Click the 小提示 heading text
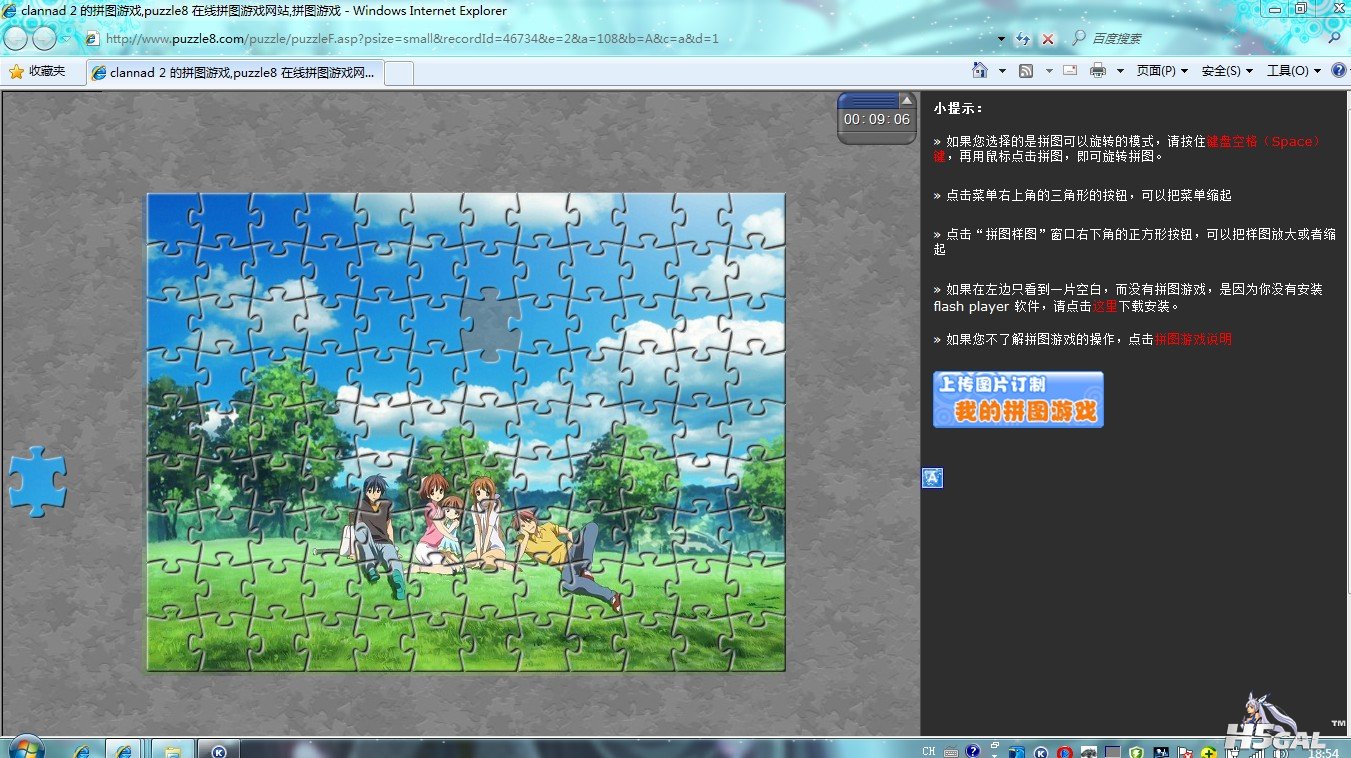The height and width of the screenshot is (758, 1351). (959, 108)
